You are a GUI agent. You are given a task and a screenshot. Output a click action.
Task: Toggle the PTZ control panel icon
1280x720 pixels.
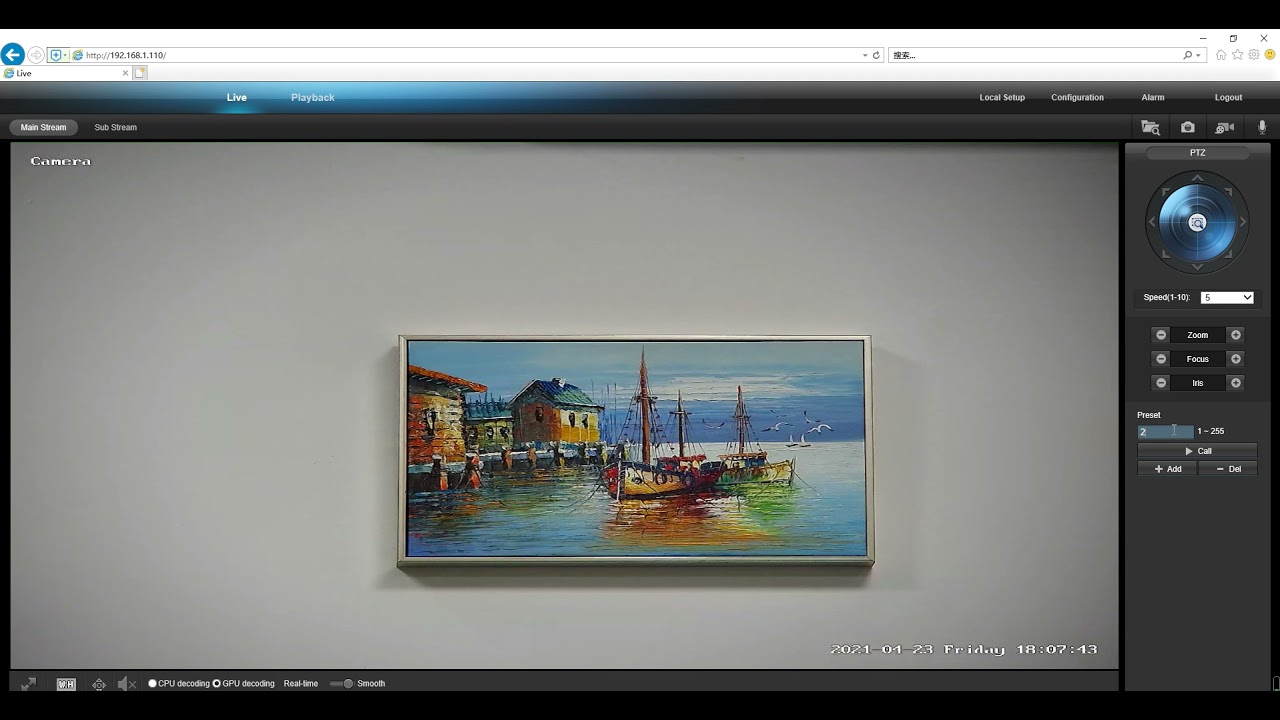tap(99, 684)
